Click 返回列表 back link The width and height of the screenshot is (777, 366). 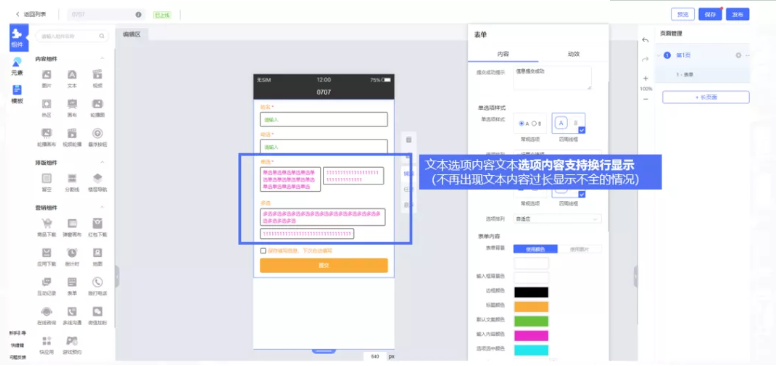(31, 14)
